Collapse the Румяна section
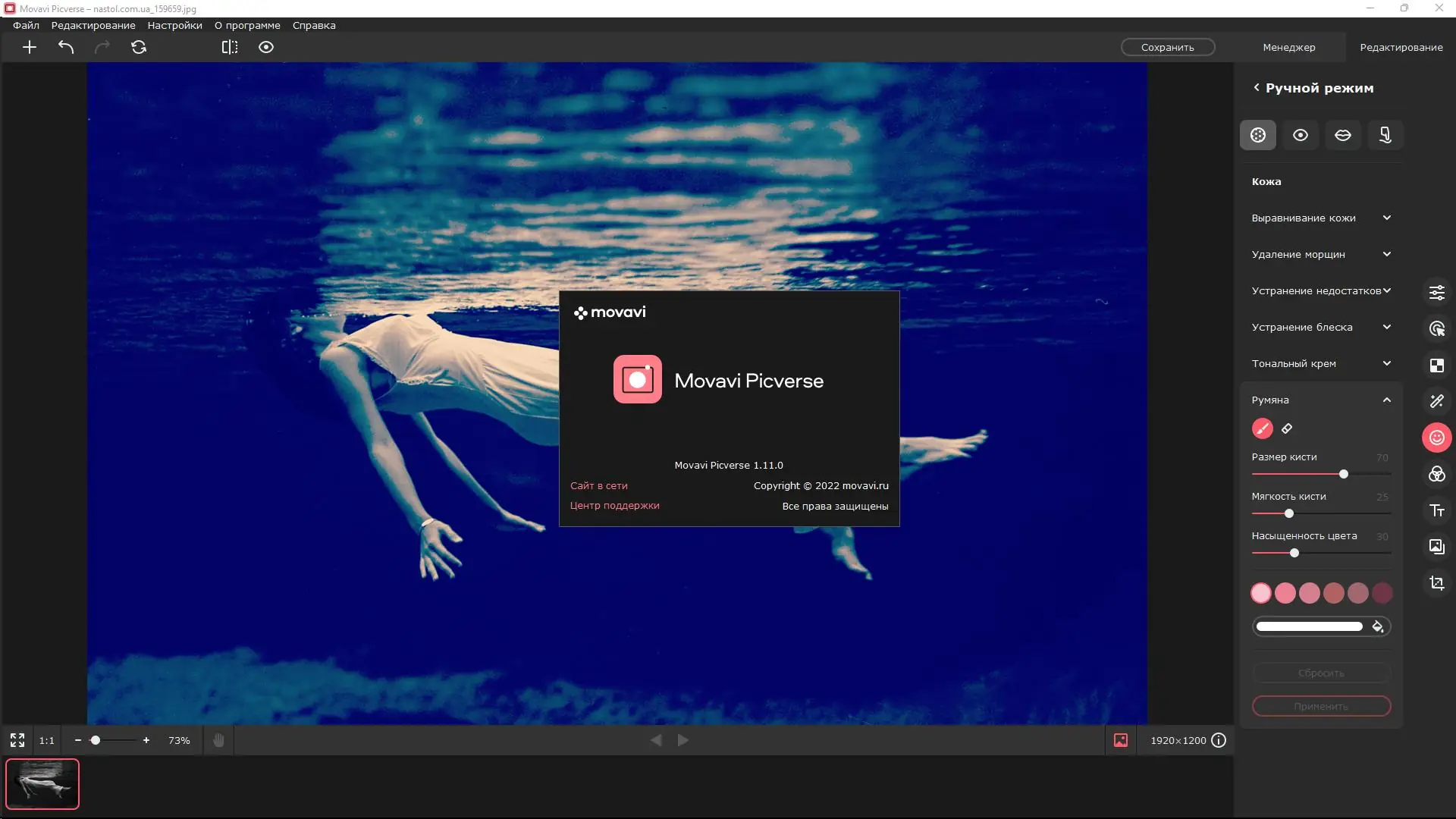 (x=1387, y=400)
